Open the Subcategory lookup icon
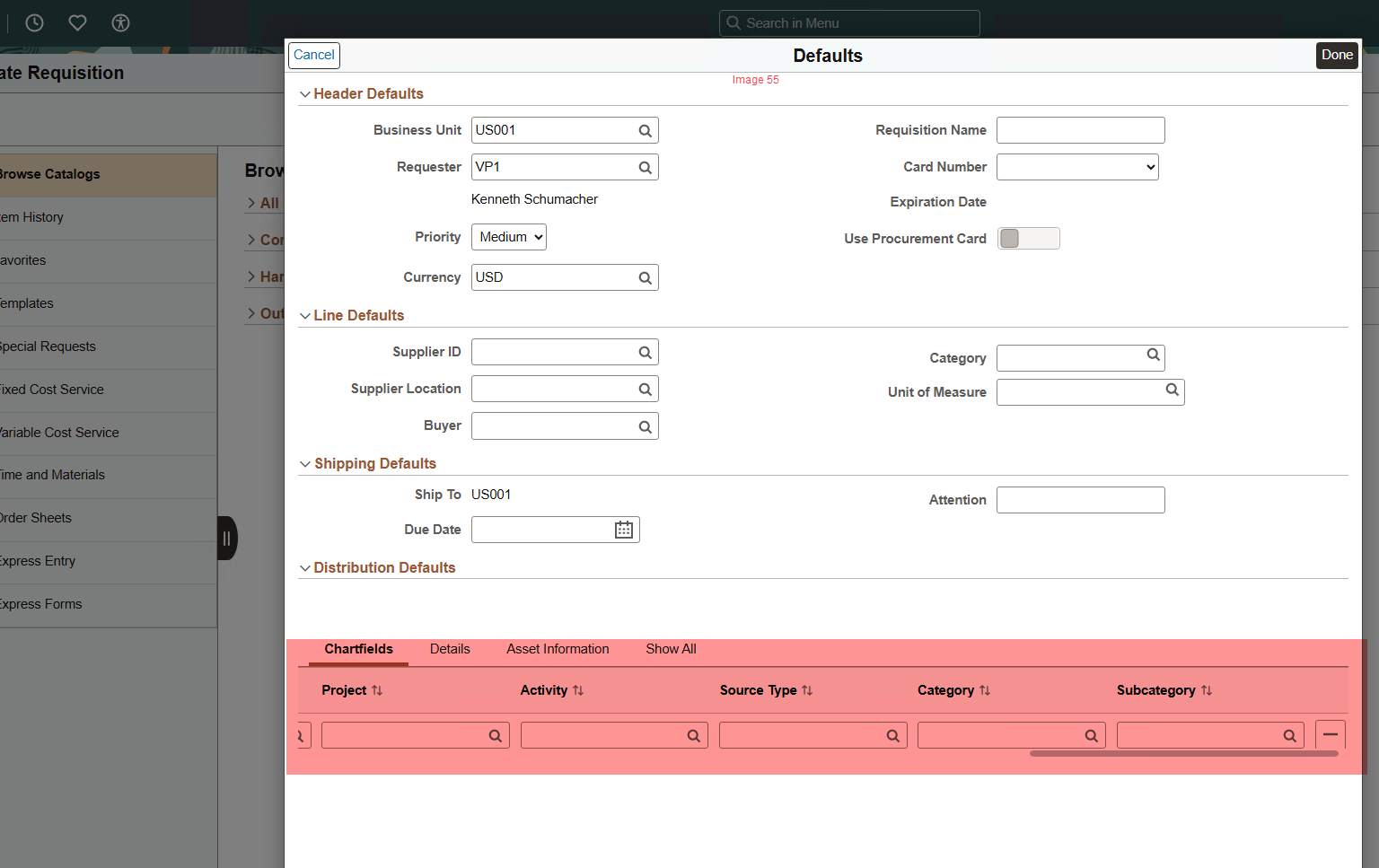 tap(1289, 736)
